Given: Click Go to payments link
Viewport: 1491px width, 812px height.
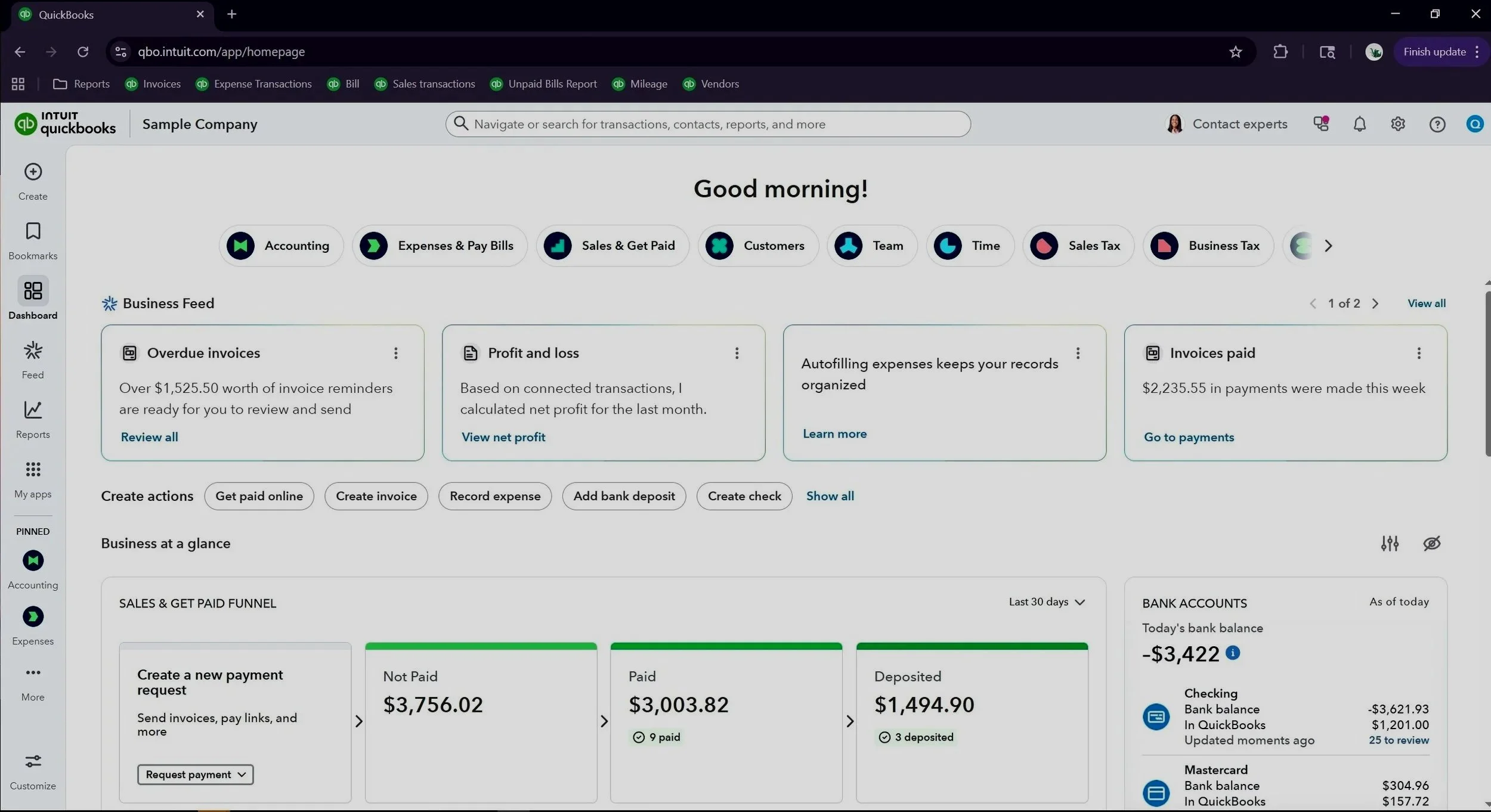Looking at the screenshot, I should (1189, 437).
